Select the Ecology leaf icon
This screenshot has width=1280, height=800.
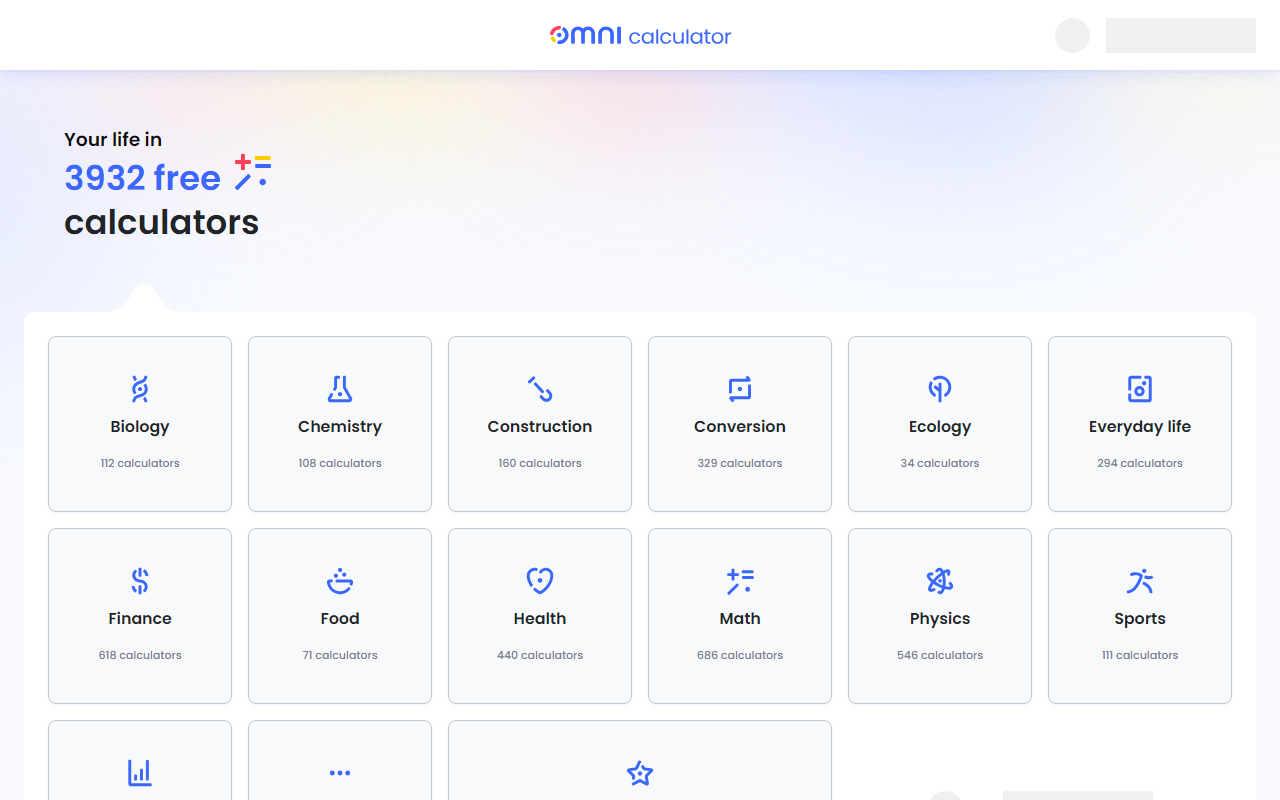(940, 388)
